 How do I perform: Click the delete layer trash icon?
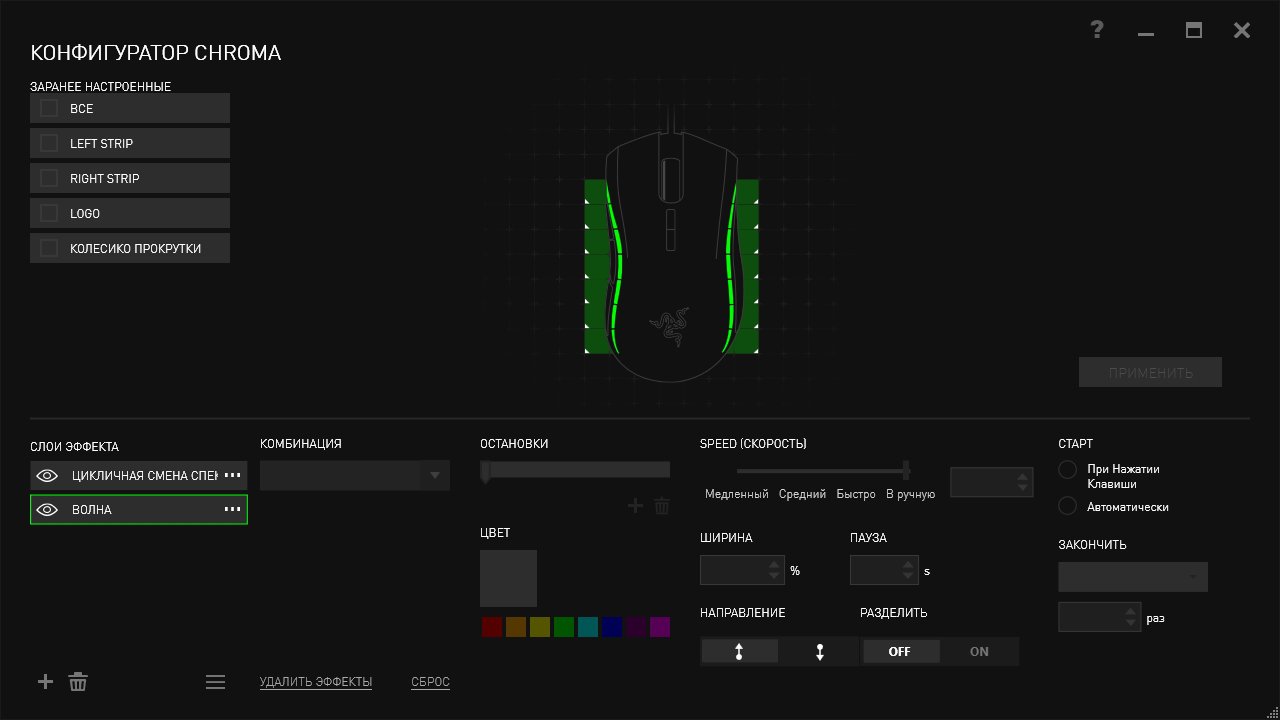point(78,682)
